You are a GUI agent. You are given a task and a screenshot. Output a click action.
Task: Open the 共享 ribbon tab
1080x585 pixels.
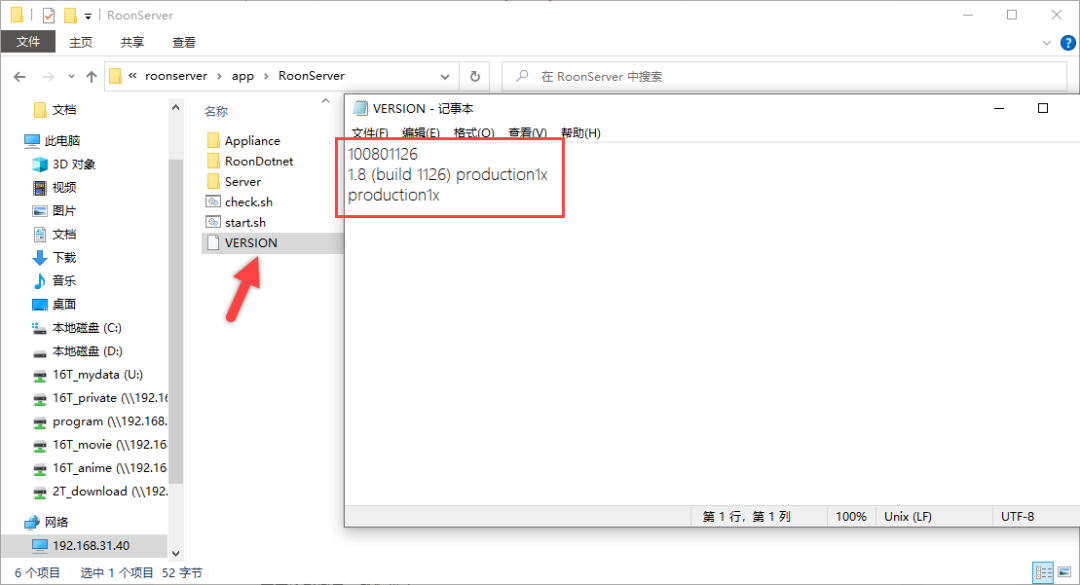tap(132, 42)
